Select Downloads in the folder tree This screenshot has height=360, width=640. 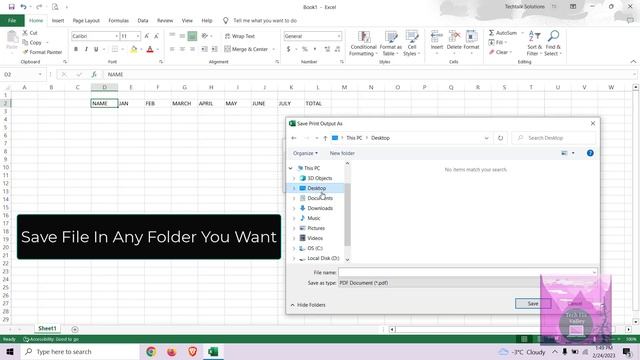320,208
